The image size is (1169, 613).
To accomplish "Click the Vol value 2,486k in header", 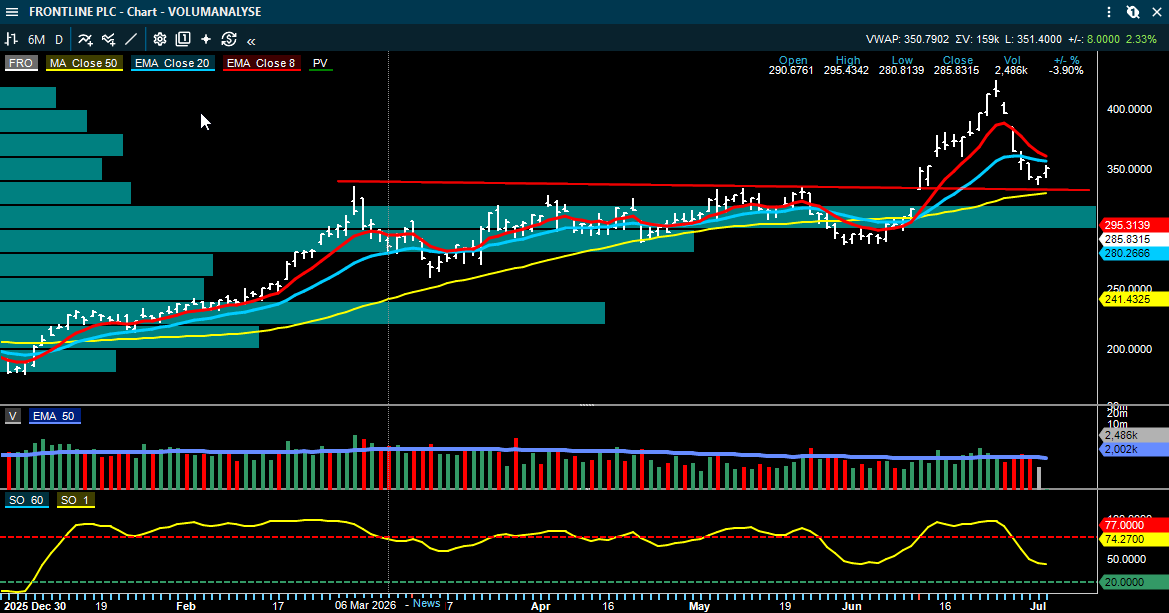I will (1011, 71).
